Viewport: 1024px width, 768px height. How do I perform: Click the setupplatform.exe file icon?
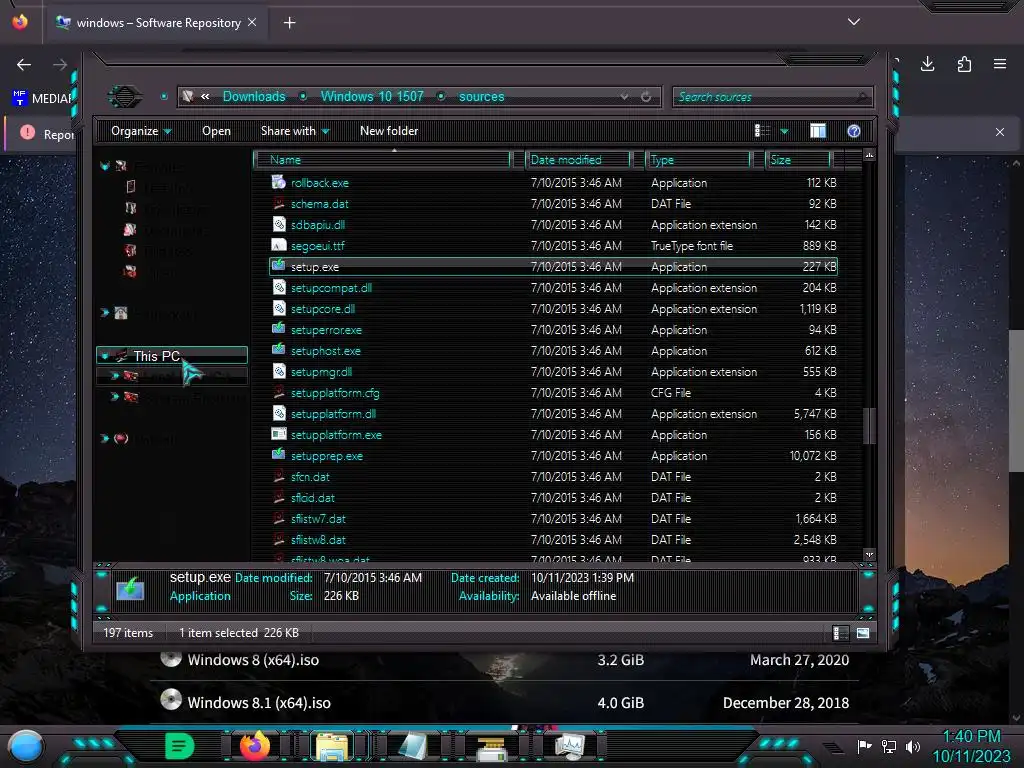pos(279,434)
